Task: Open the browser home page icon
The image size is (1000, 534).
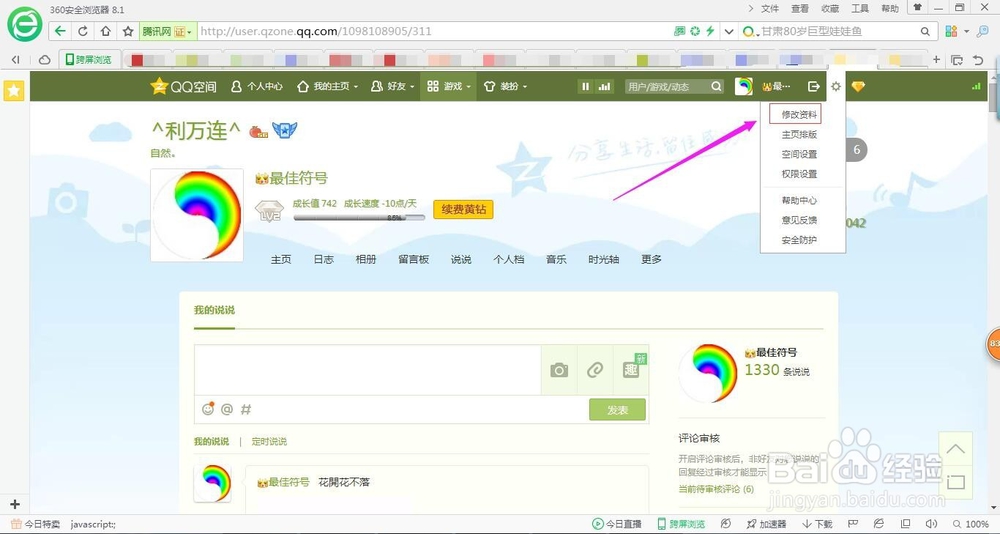Action: [105, 31]
